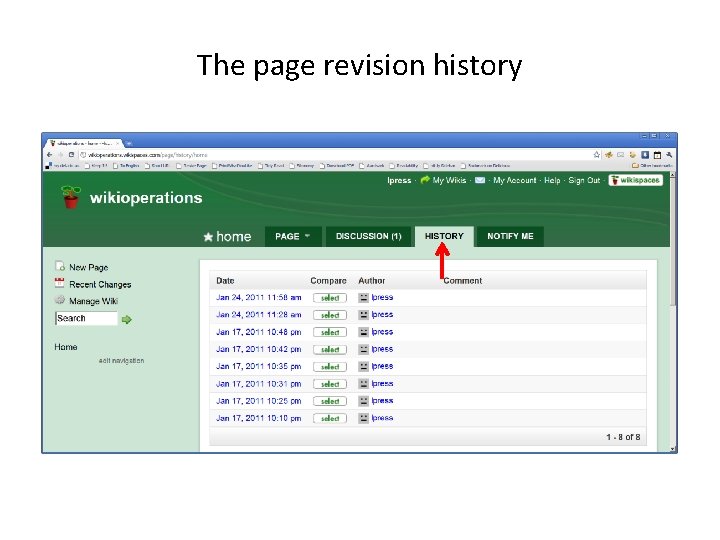Open Recent Changes link
Image resolution: width=720 pixels, height=540 pixels.
[100, 285]
